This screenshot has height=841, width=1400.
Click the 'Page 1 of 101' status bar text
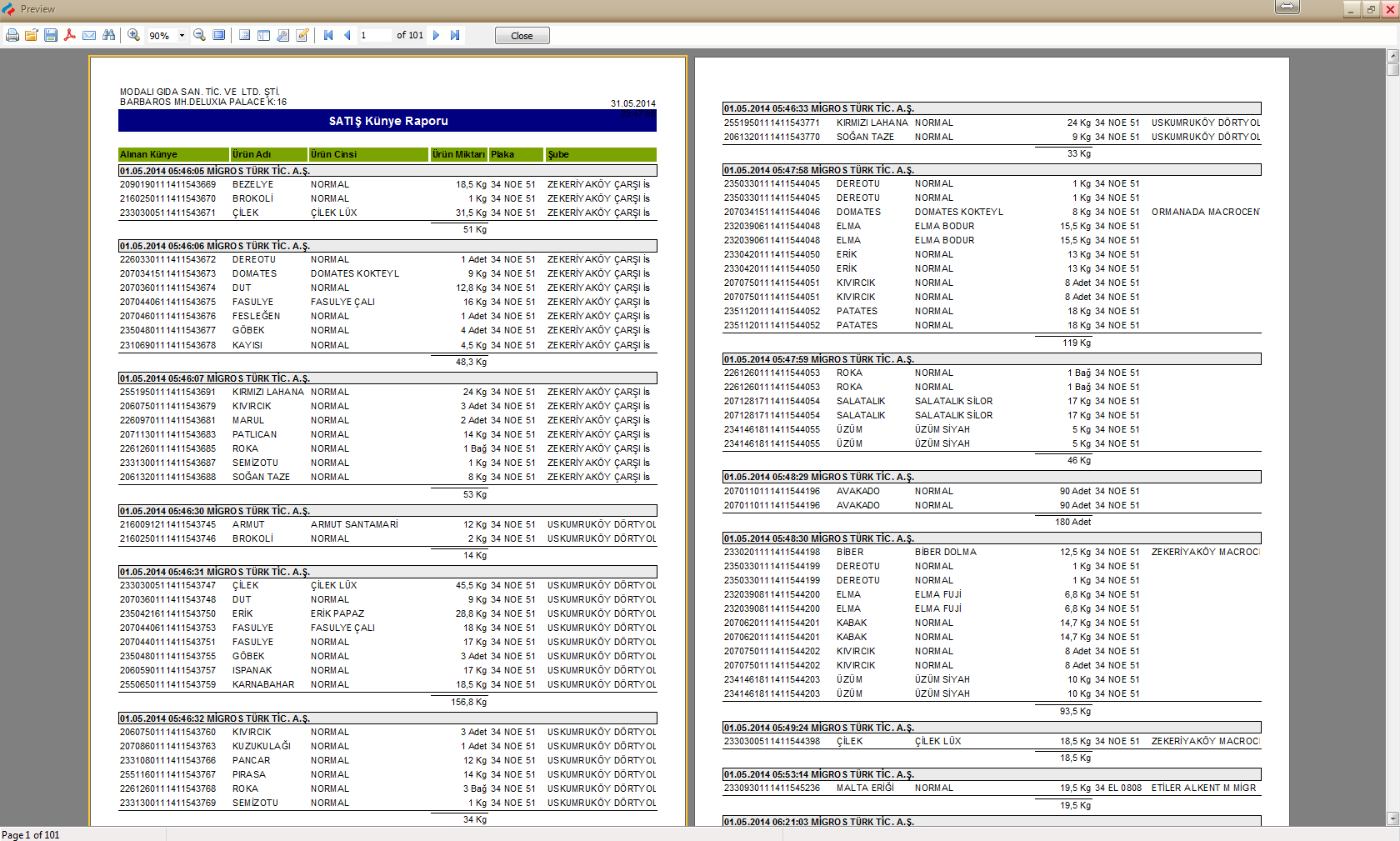coord(31,834)
